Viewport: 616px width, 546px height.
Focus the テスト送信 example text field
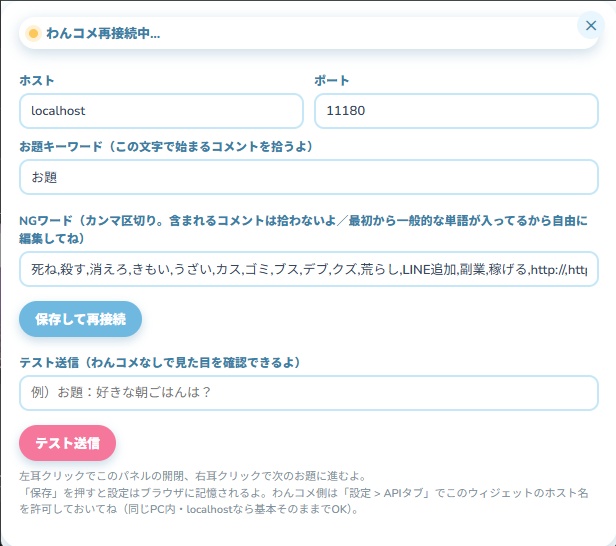pos(309,393)
